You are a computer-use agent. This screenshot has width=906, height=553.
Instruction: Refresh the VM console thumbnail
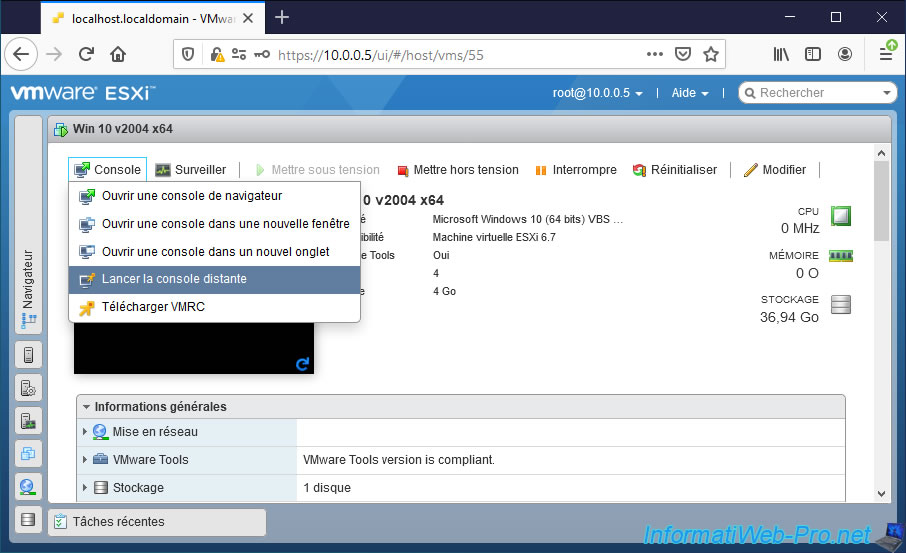(x=302, y=363)
